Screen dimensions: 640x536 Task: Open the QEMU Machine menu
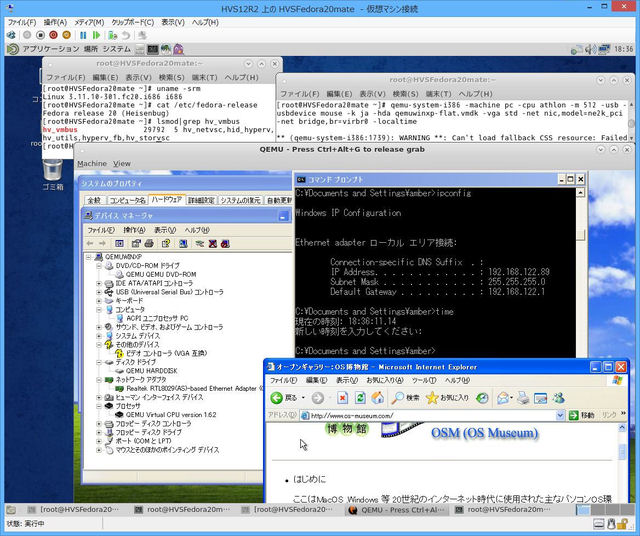[92, 163]
